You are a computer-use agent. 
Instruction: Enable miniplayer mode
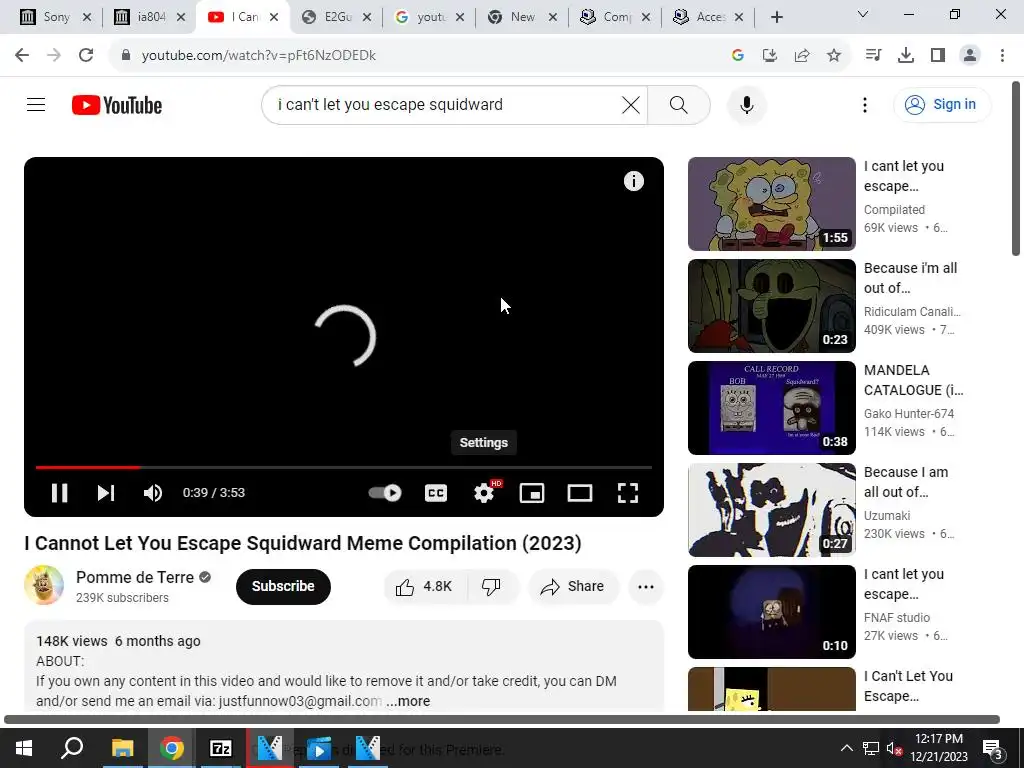pos(532,493)
